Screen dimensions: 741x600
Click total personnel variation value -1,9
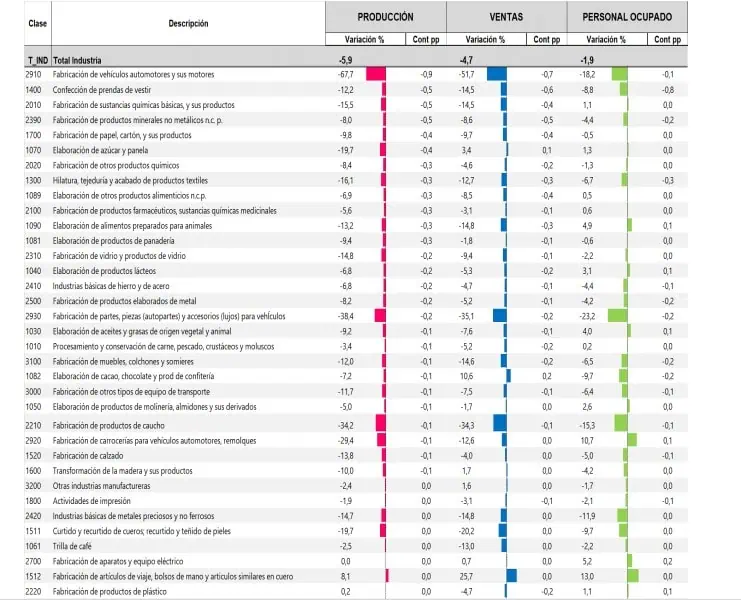point(587,60)
